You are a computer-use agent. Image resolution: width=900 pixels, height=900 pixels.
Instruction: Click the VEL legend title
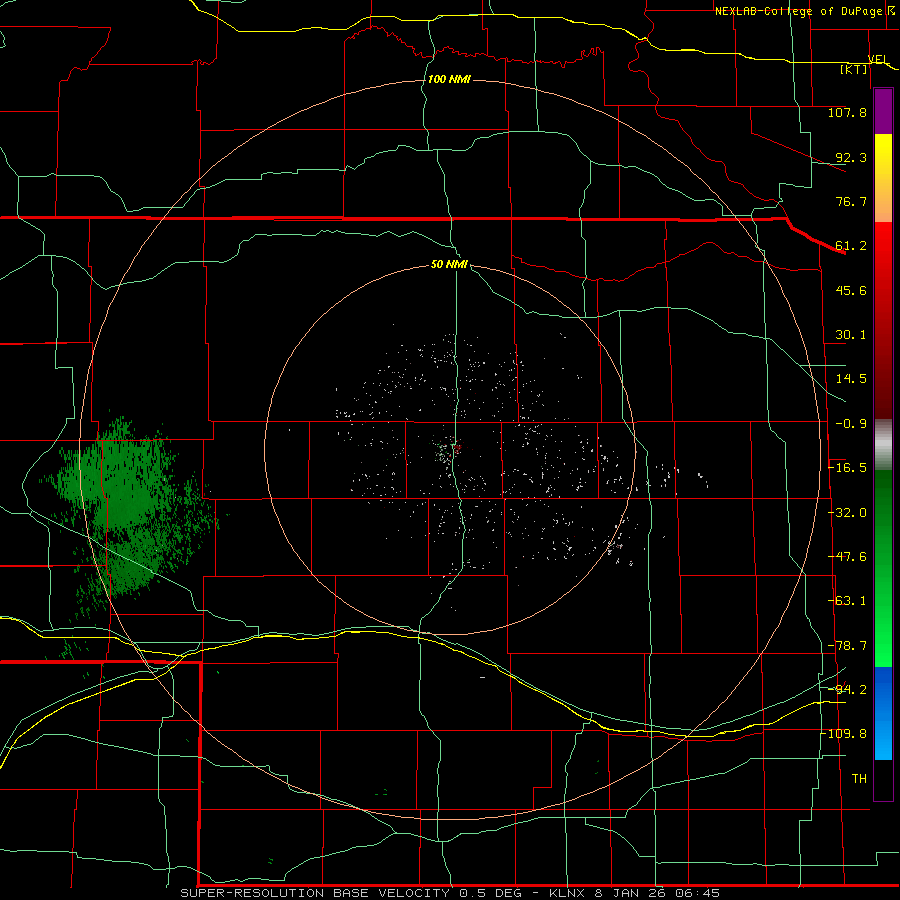pyautogui.click(x=878, y=59)
